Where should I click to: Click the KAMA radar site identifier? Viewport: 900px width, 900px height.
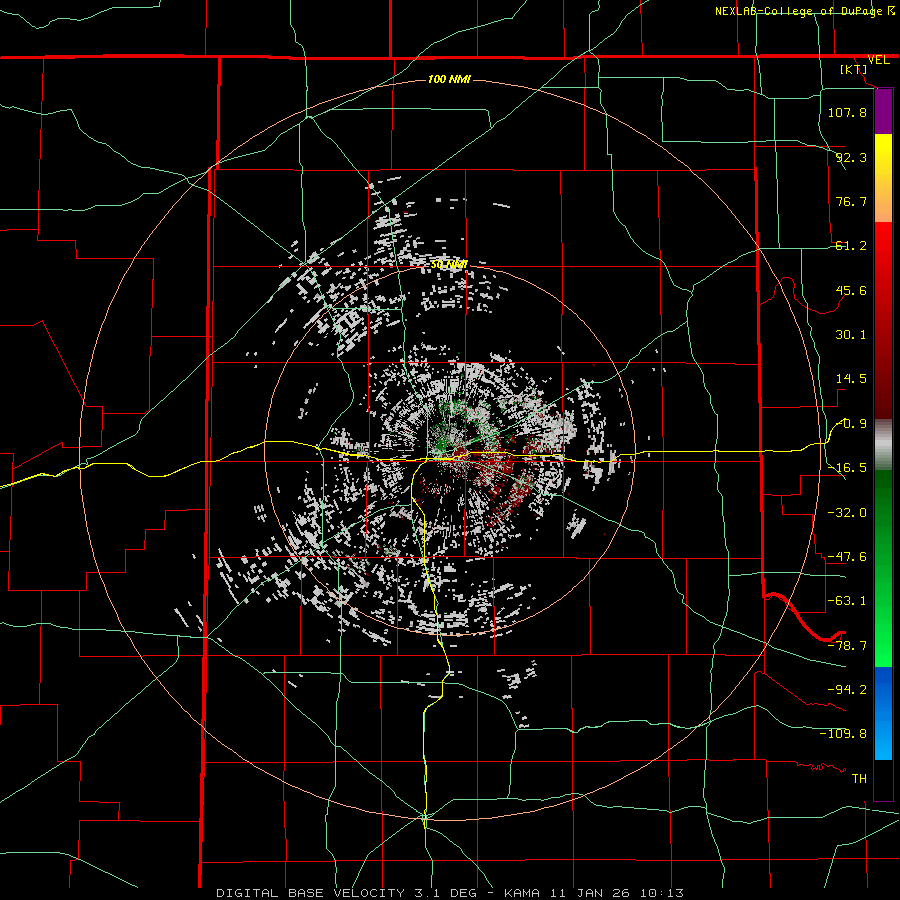pyautogui.click(x=522, y=893)
